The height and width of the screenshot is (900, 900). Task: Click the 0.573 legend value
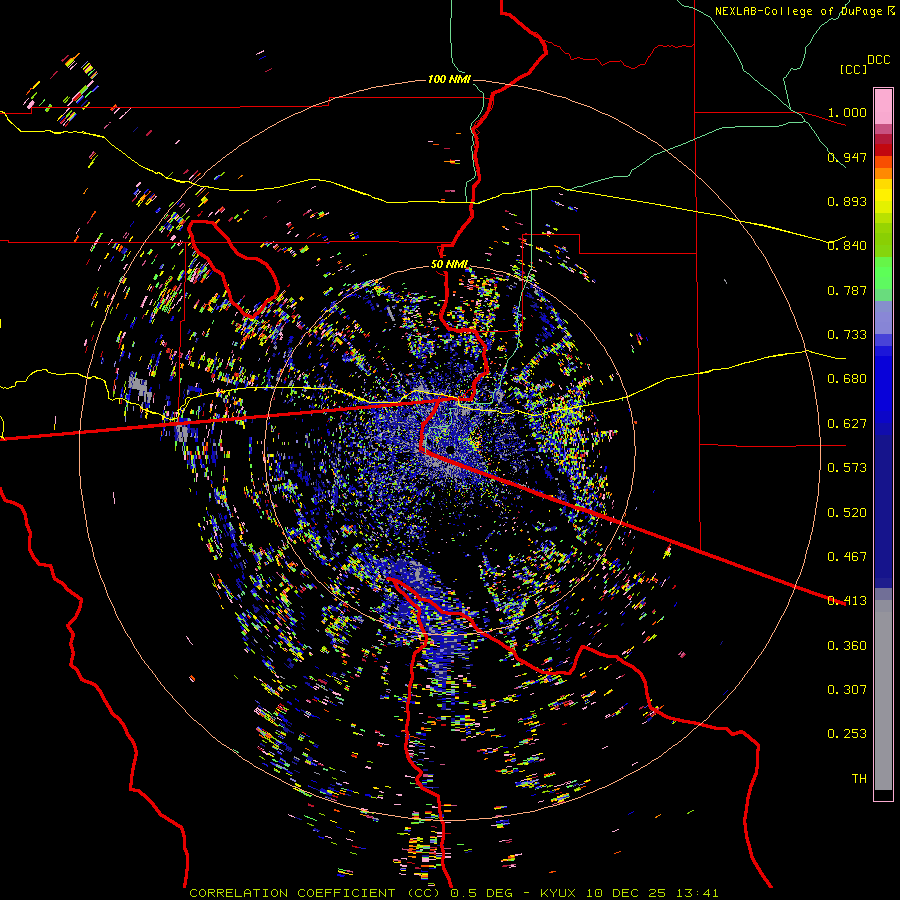tap(847, 468)
